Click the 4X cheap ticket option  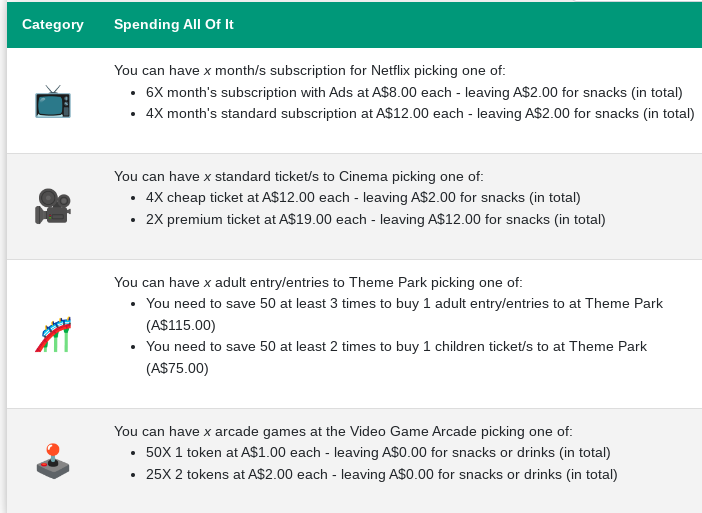point(363,198)
